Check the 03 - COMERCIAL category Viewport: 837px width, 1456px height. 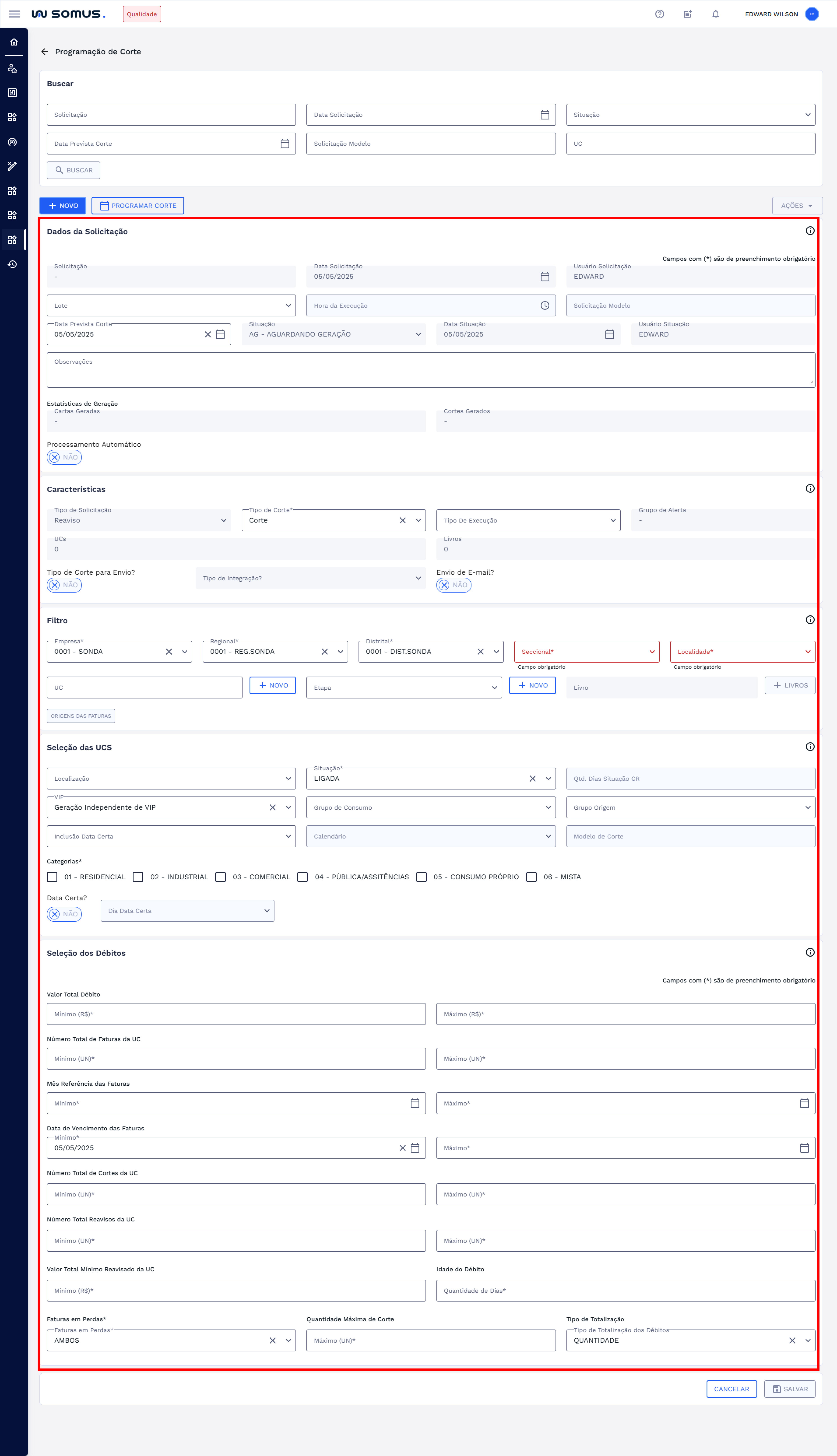pyautogui.click(x=221, y=877)
